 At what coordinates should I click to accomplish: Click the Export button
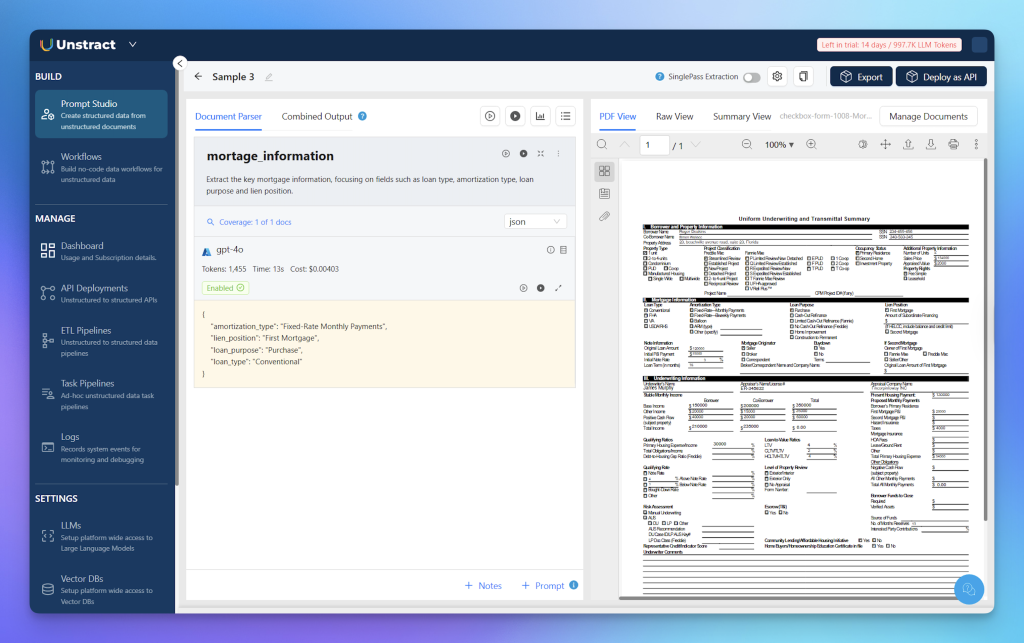point(860,77)
